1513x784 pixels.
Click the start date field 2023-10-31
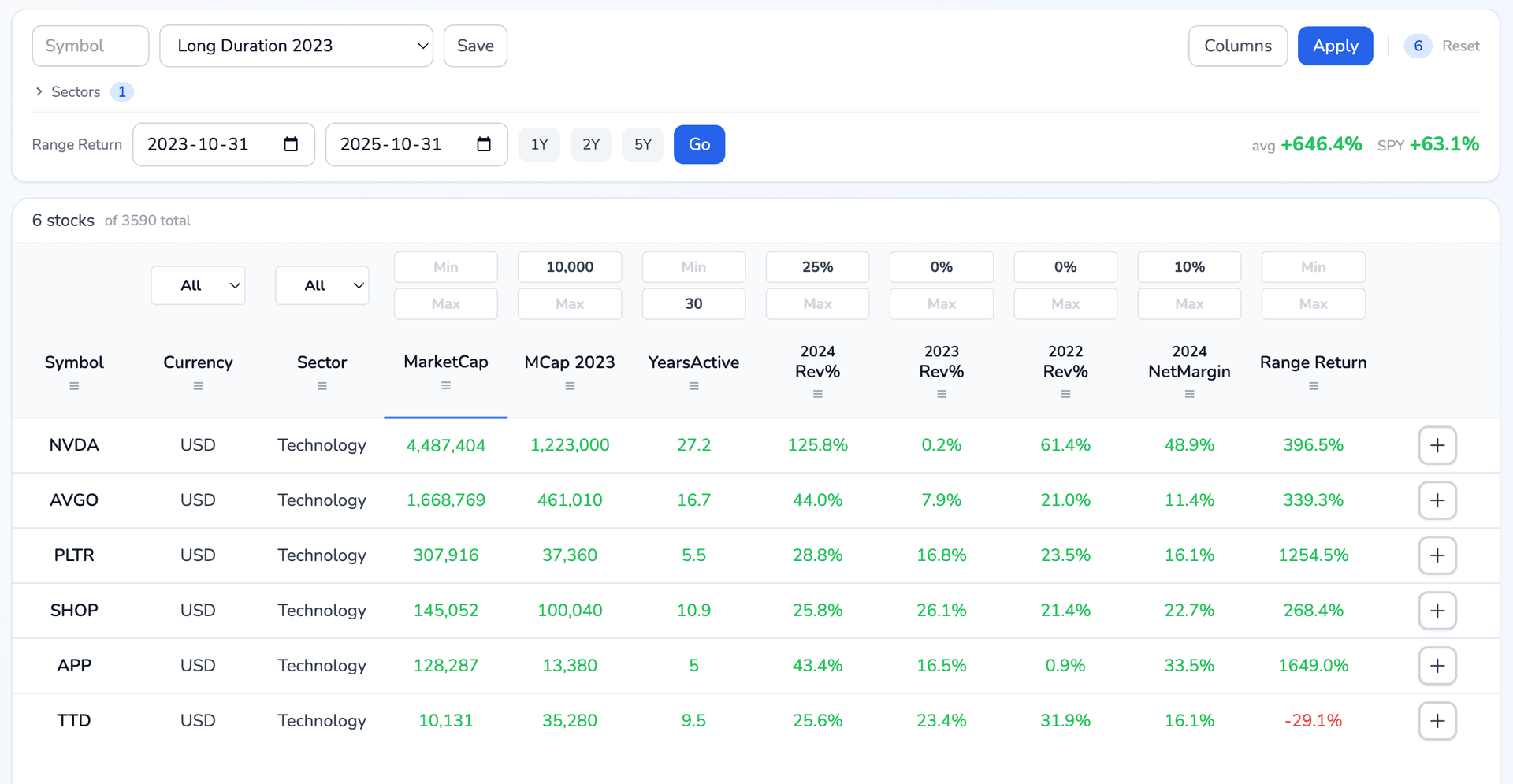[x=224, y=144]
